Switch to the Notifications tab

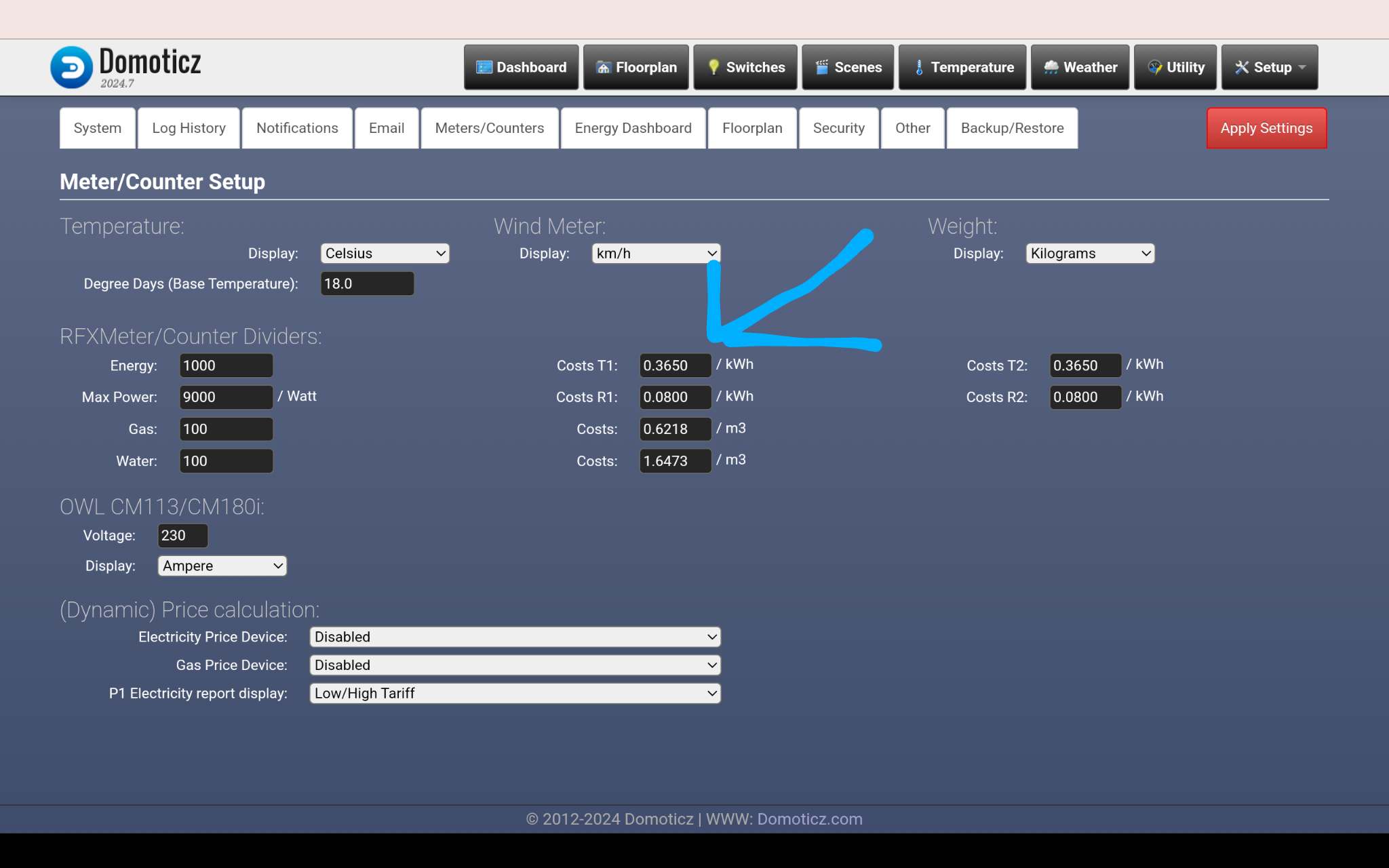coord(297,128)
